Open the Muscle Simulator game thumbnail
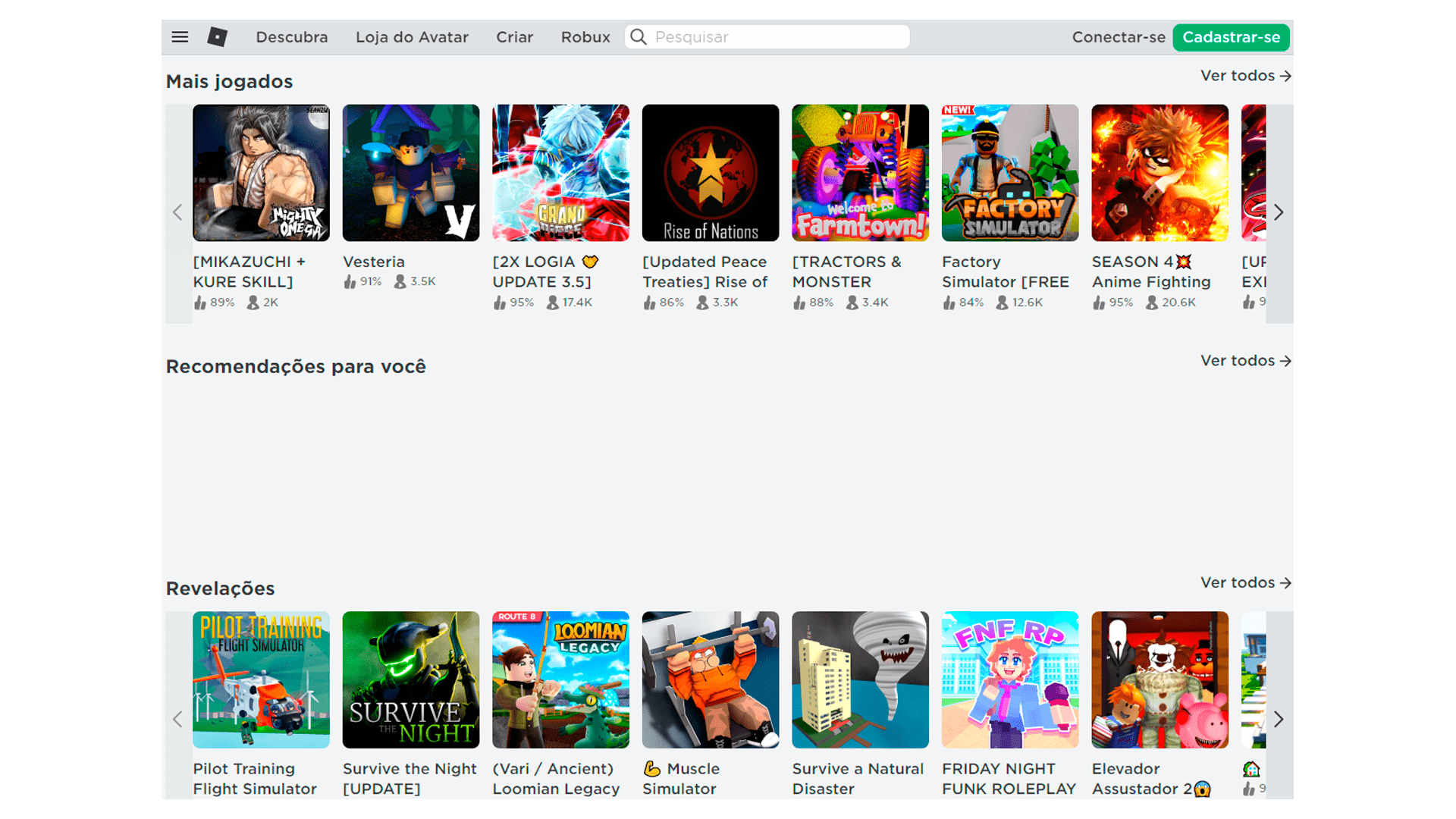 pyautogui.click(x=710, y=680)
